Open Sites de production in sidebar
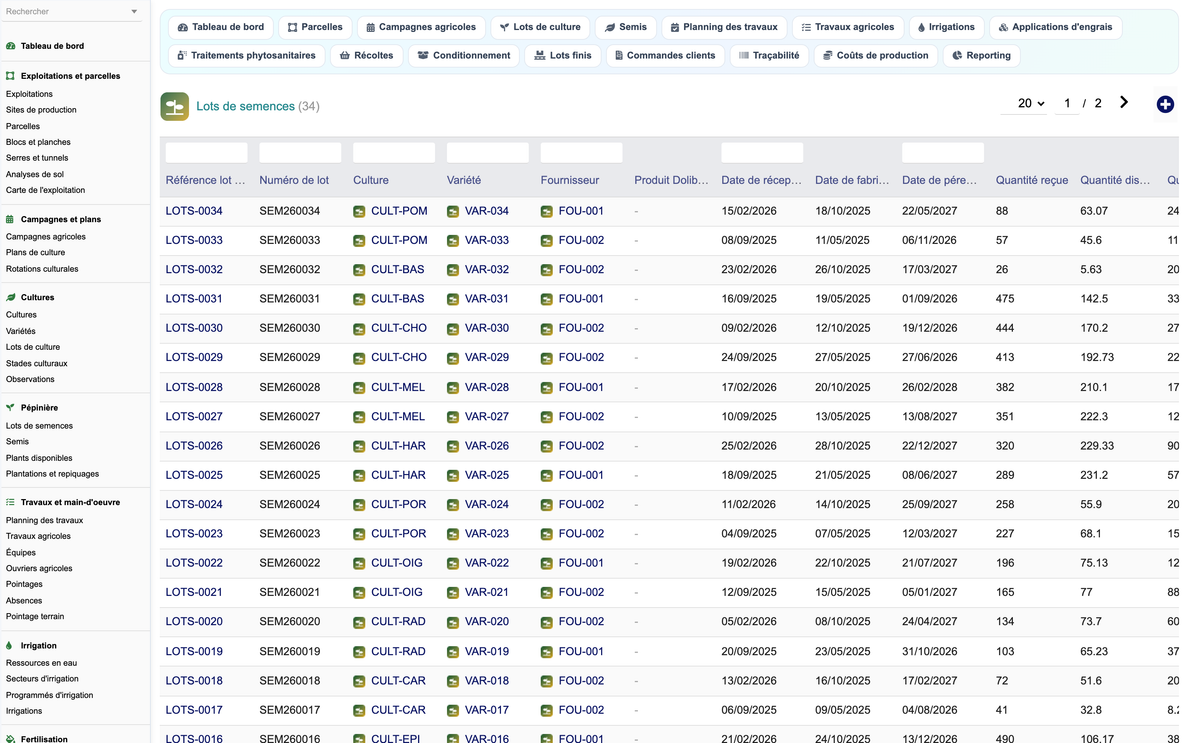This screenshot has width=1200, height=743. coord(41,110)
